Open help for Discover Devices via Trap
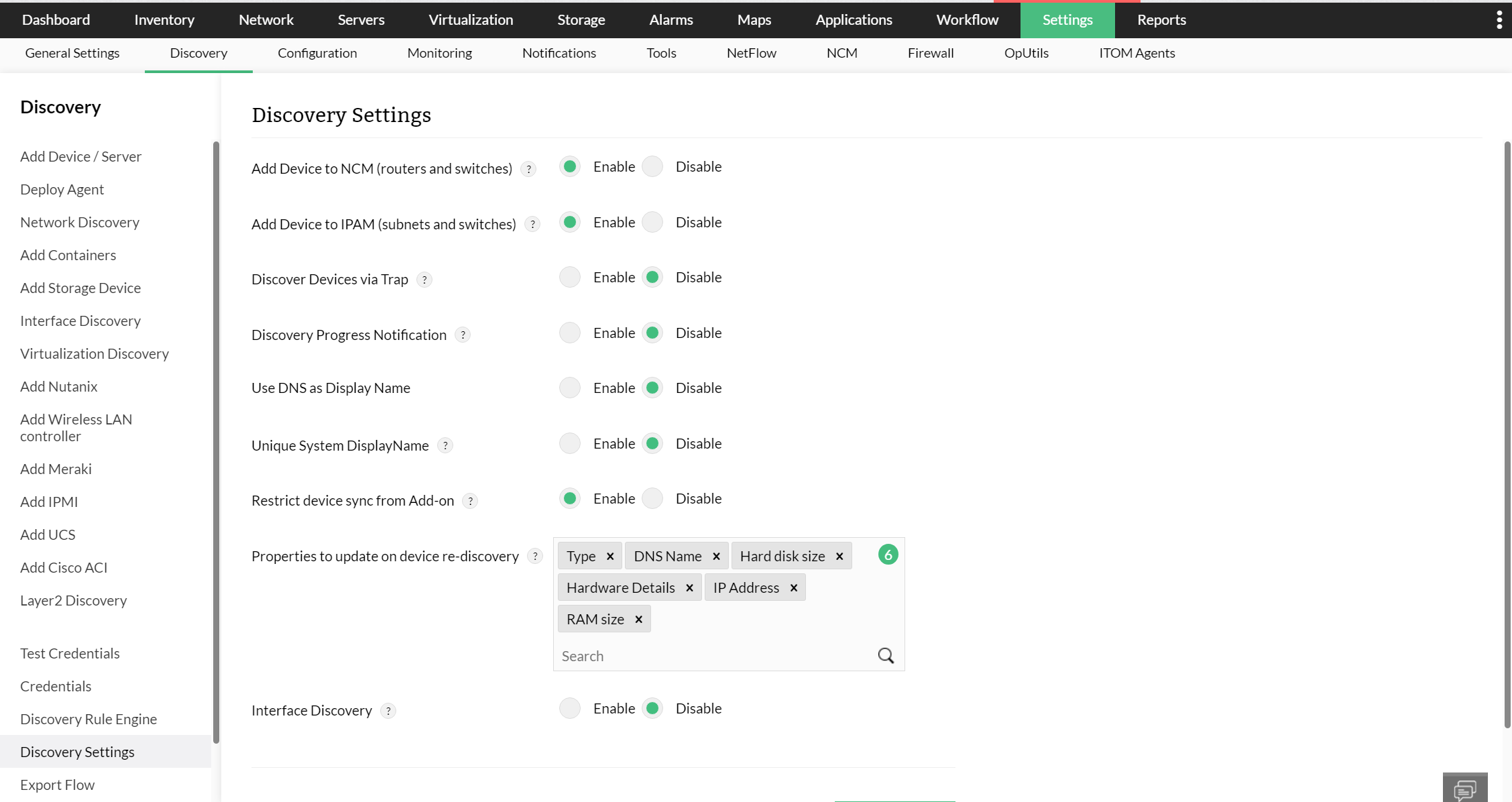1512x802 pixels. pyautogui.click(x=424, y=280)
